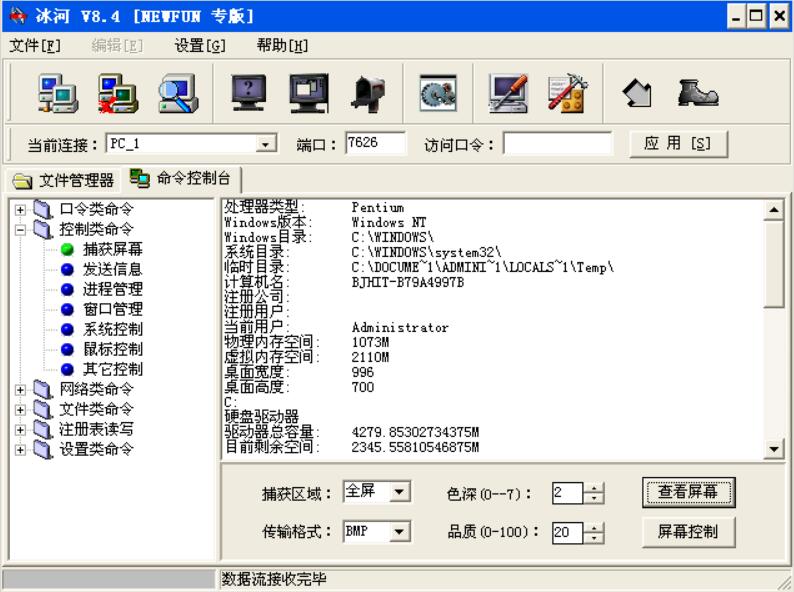794x592 pixels.
Task: Open the 当前连接 PC_1 dropdown
Action: [265, 144]
